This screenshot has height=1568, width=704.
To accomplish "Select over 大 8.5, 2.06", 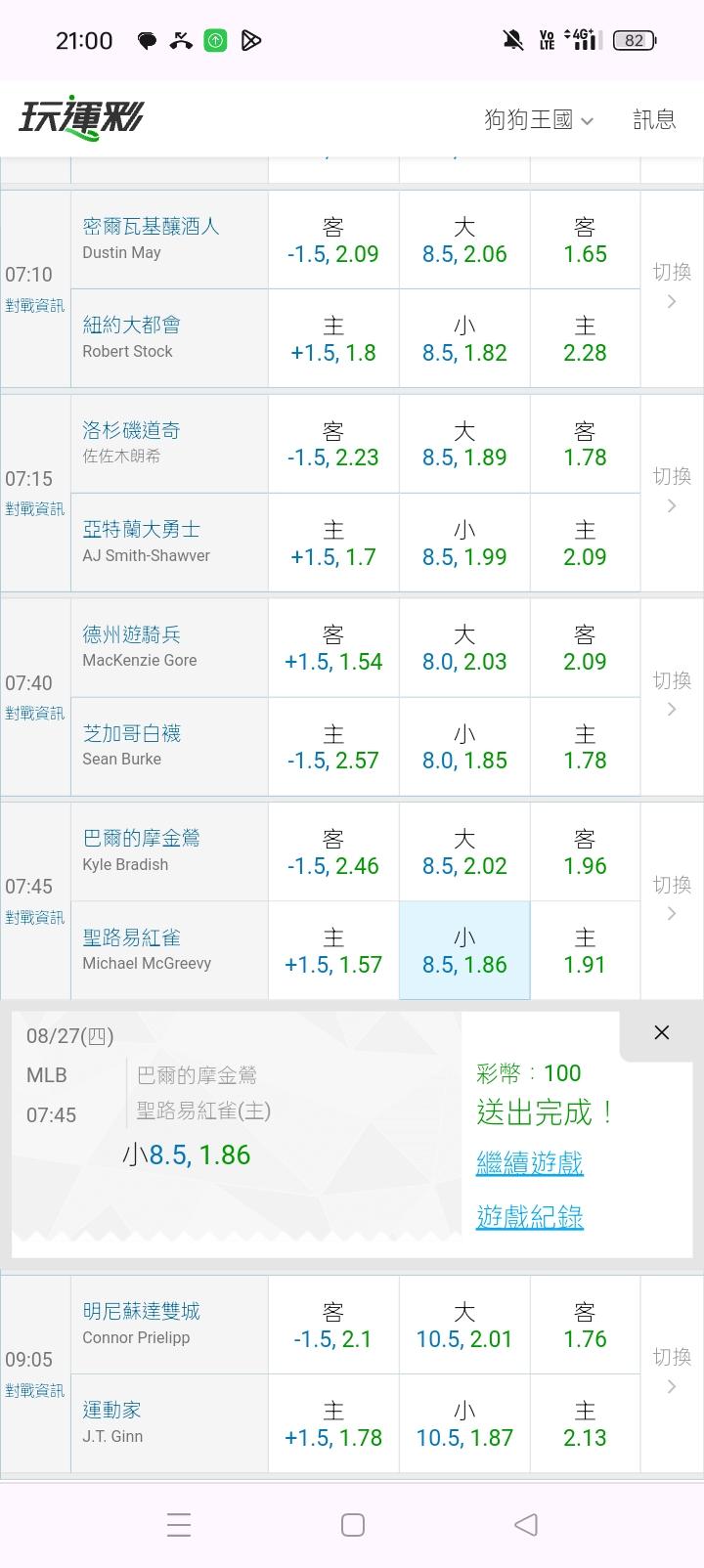I will 464,240.
